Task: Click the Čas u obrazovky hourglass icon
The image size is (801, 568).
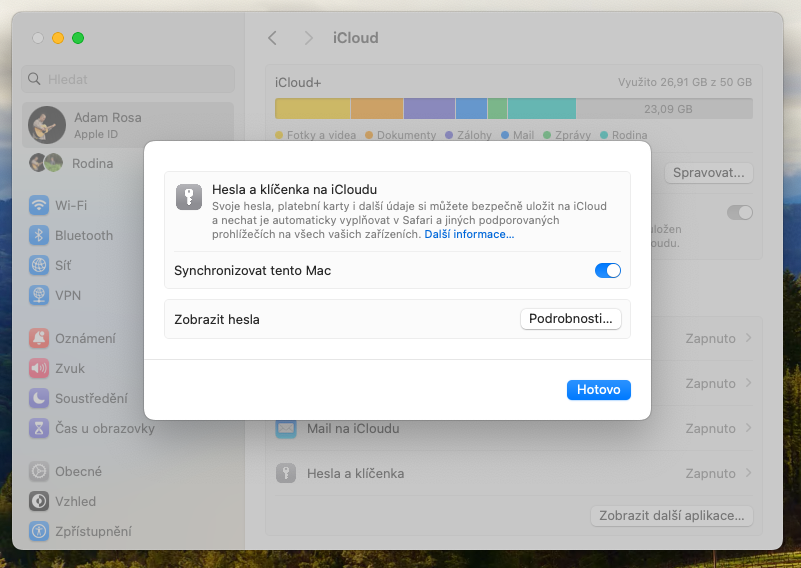Action: [x=39, y=428]
